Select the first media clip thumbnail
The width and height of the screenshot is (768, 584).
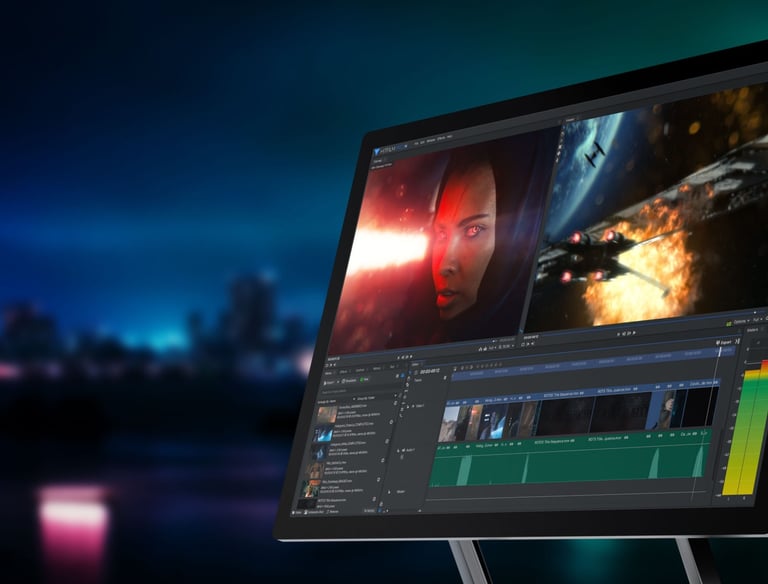pyautogui.click(x=327, y=415)
